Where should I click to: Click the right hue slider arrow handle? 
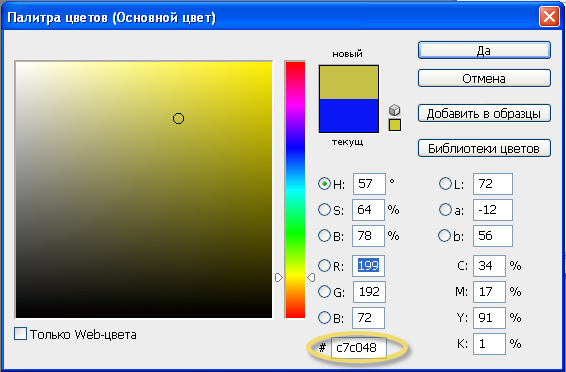click(x=311, y=277)
